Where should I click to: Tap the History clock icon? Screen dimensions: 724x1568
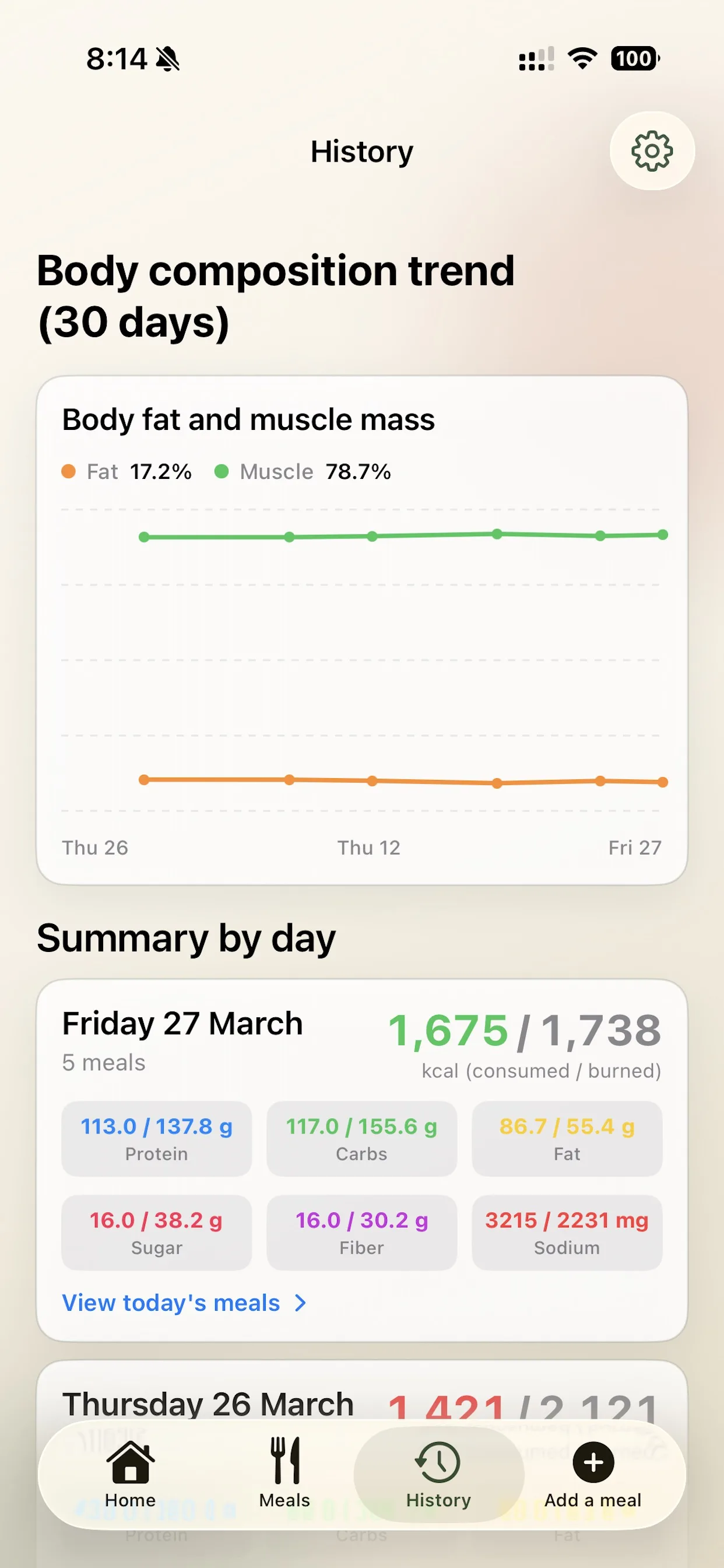(x=437, y=1459)
